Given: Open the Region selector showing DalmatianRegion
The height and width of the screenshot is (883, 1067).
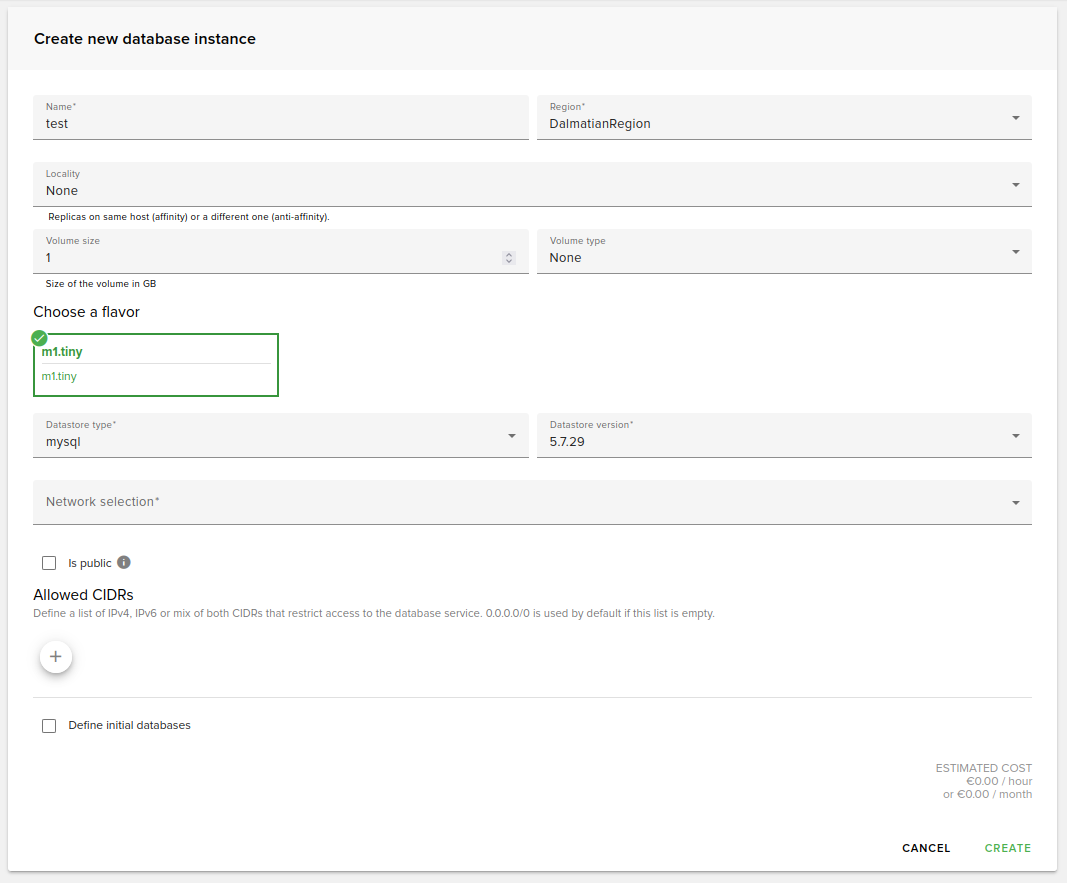Looking at the screenshot, I should point(784,117).
